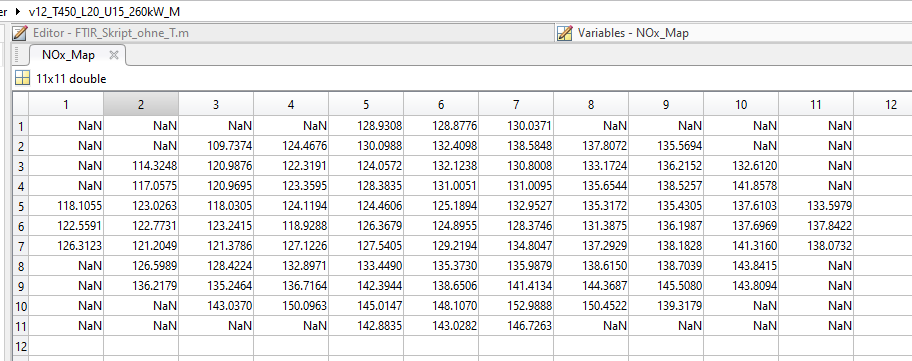This screenshot has width=912, height=361.
Task: Click cell with value 109.7374
Action: 216,145
